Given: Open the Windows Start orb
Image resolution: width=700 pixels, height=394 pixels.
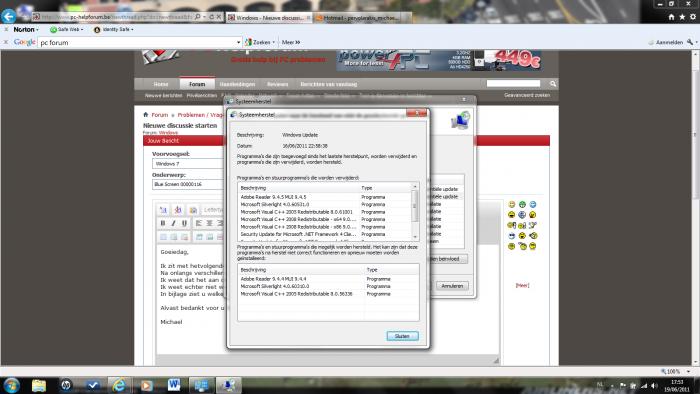Looking at the screenshot, I should 11,385.
